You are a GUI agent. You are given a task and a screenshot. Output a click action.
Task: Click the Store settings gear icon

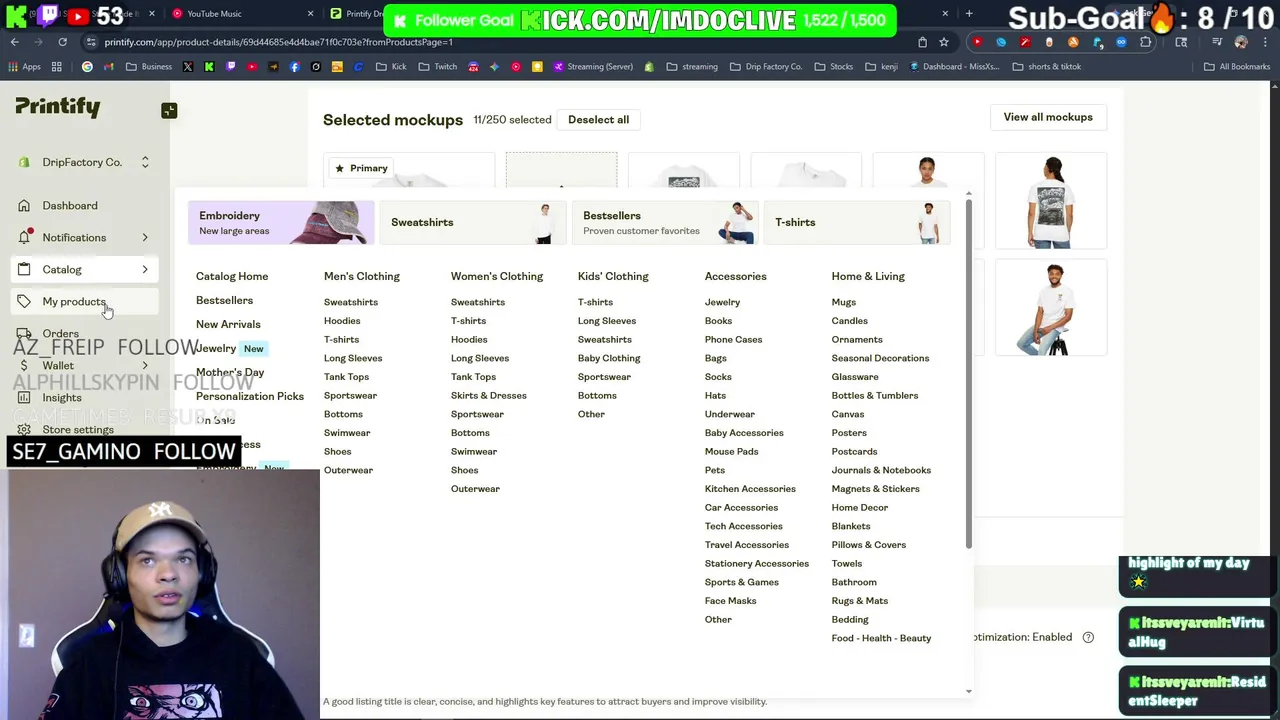pos(24,430)
